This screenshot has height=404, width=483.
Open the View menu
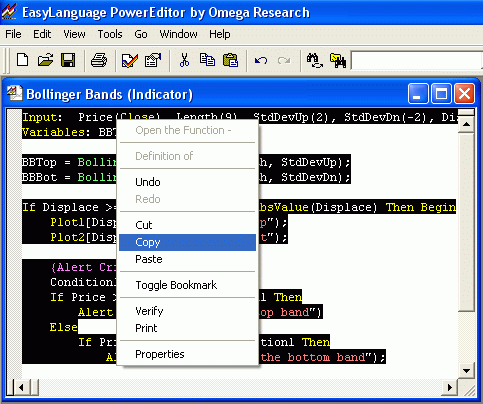point(74,34)
